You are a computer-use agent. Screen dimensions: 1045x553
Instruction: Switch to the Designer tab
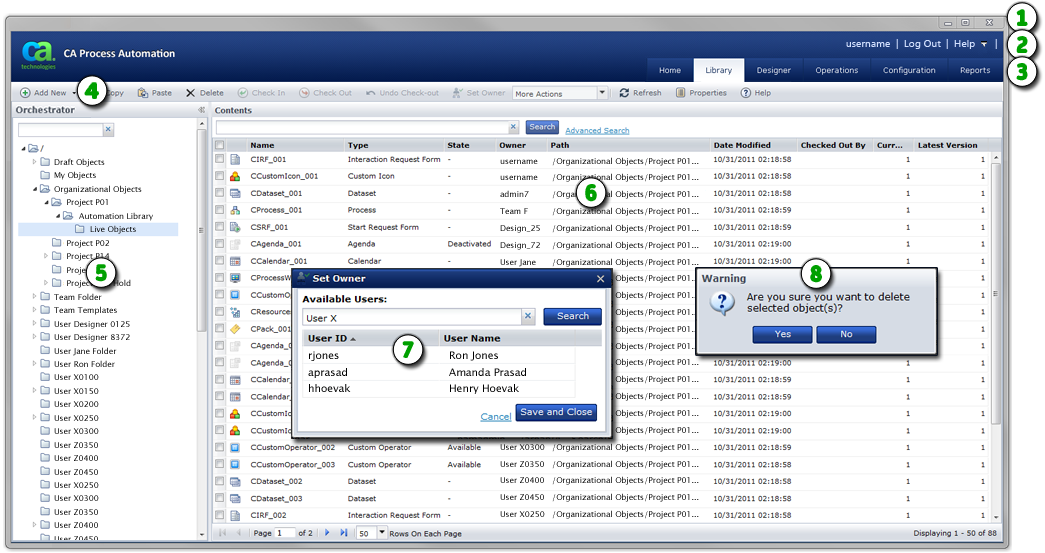(773, 70)
